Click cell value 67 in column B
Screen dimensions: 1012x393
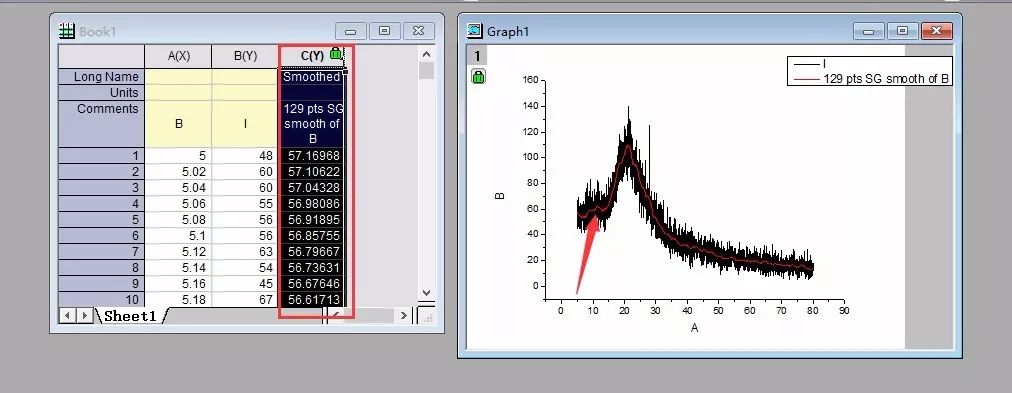pos(245,299)
